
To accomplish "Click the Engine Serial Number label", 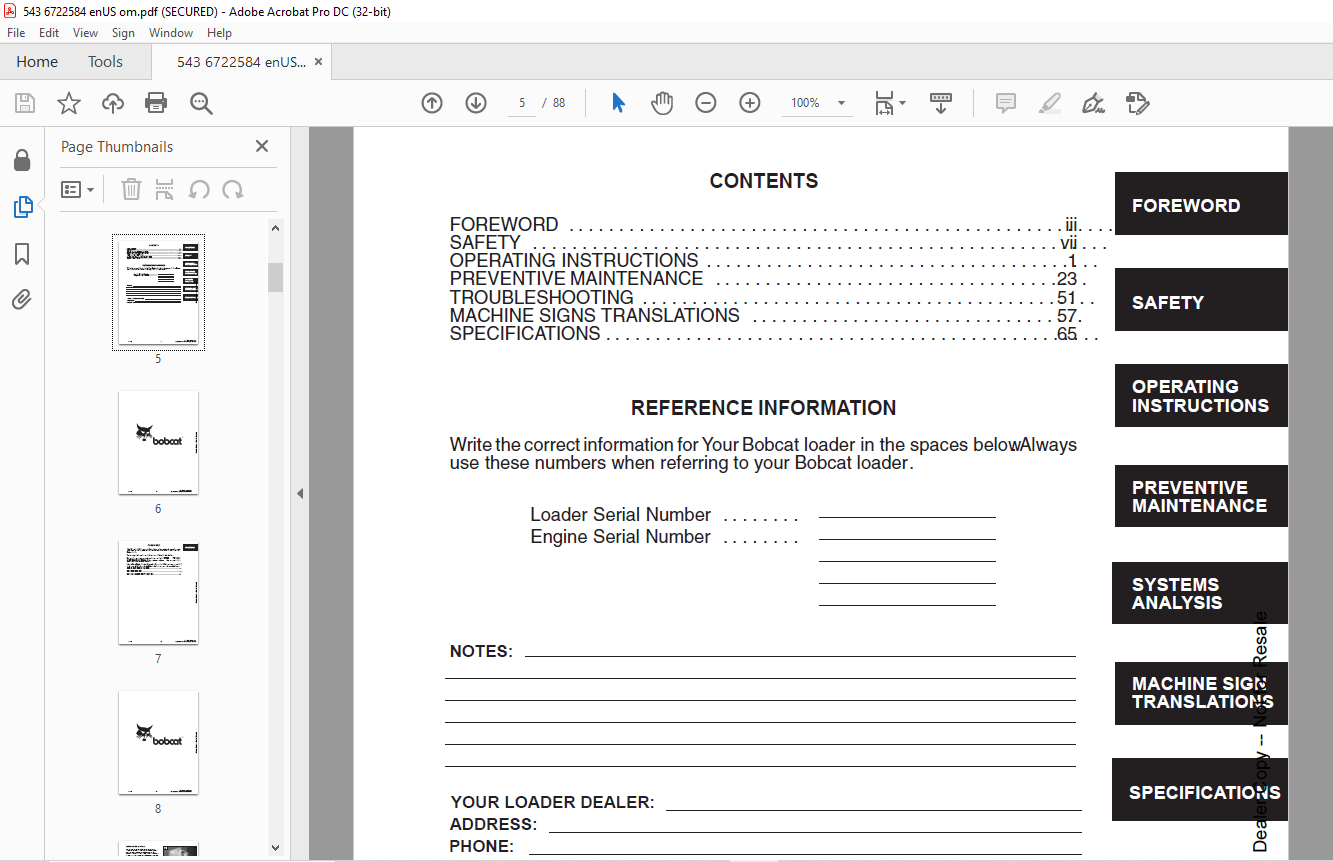I will [x=621, y=537].
